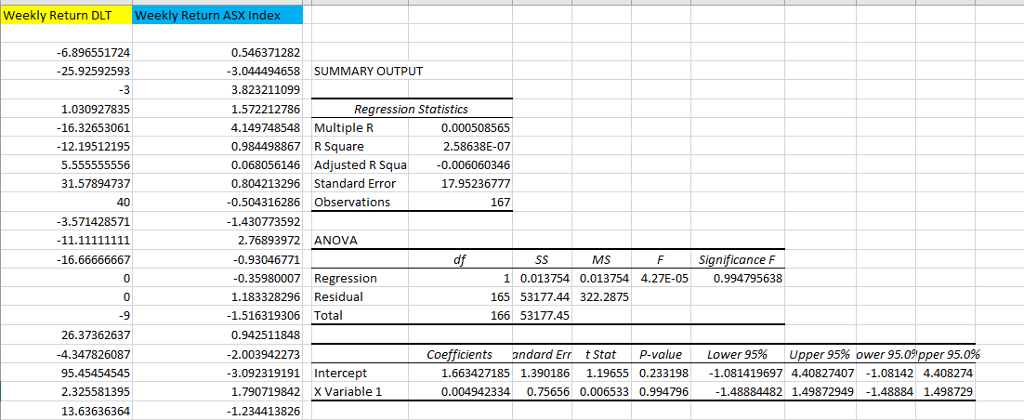Select the value 2.58638E-07

point(477,146)
